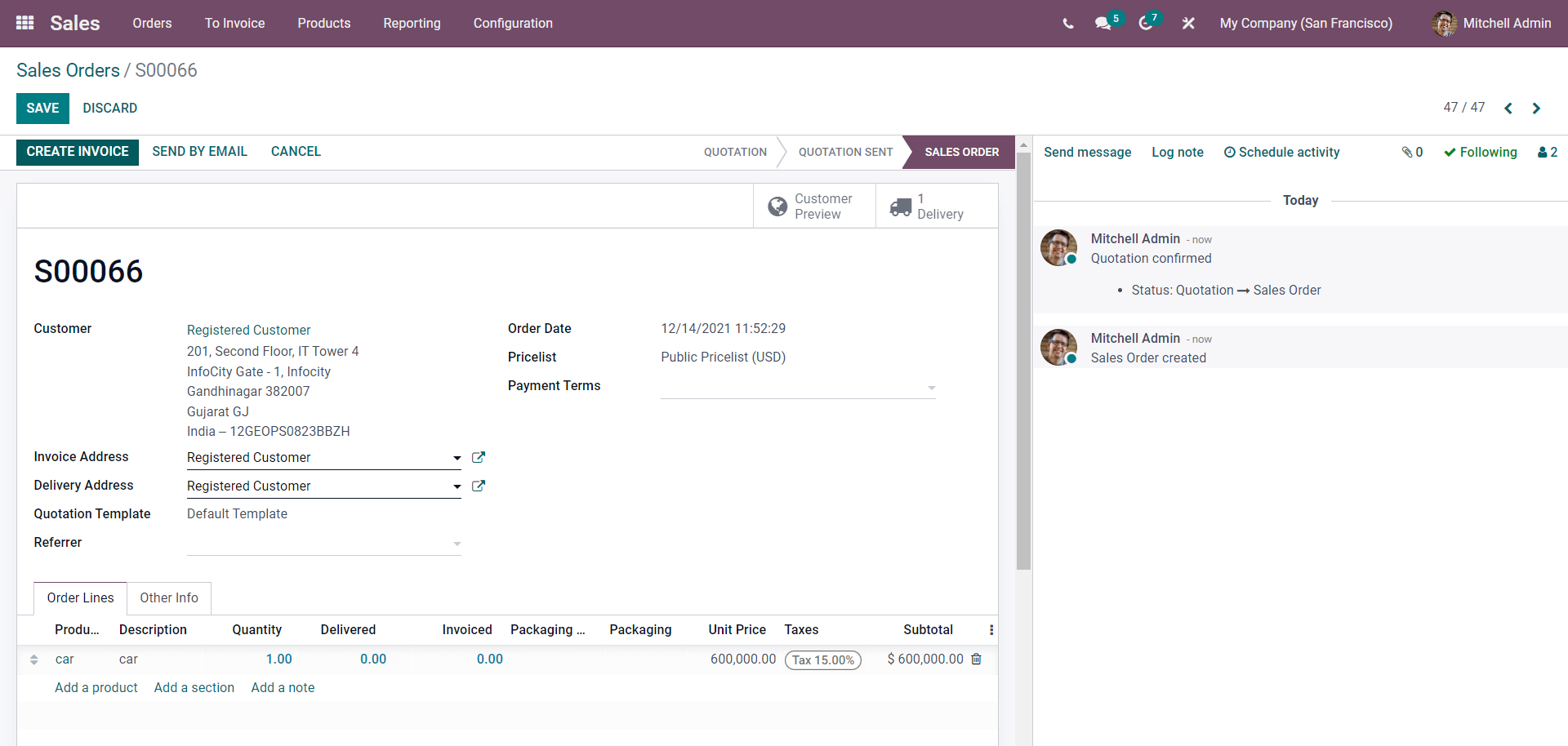Click the Sales app title
Image resolution: width=1568 pixels, height=746 pixels.
coord(74,24)
